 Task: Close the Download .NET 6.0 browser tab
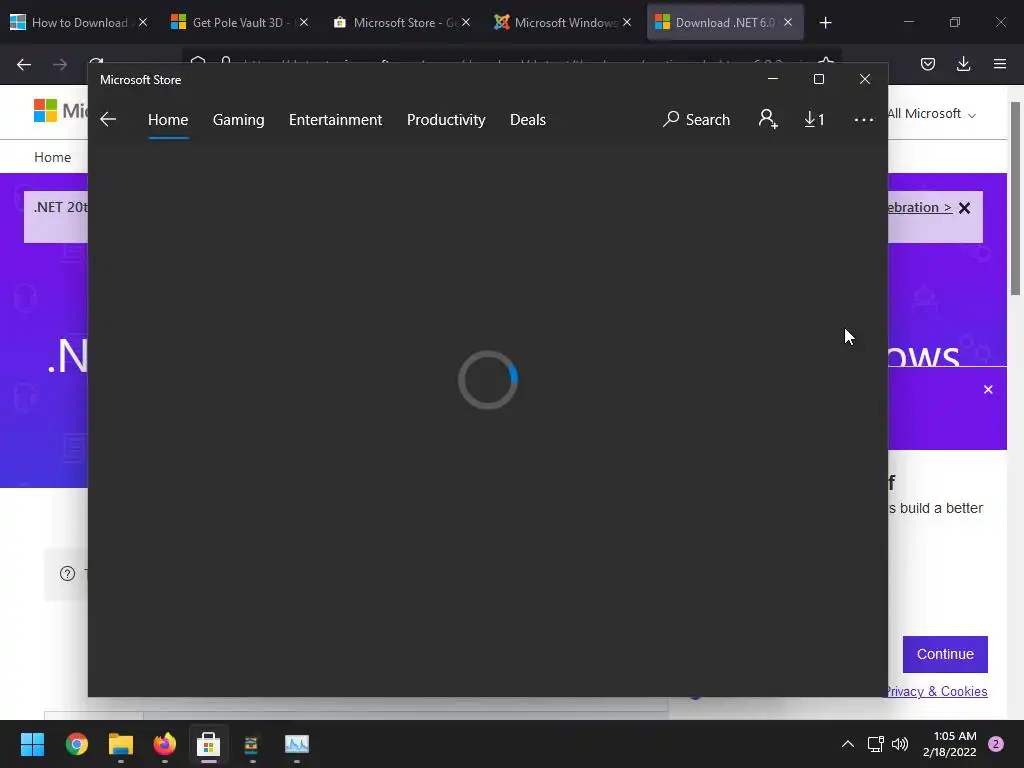[788, 22]
